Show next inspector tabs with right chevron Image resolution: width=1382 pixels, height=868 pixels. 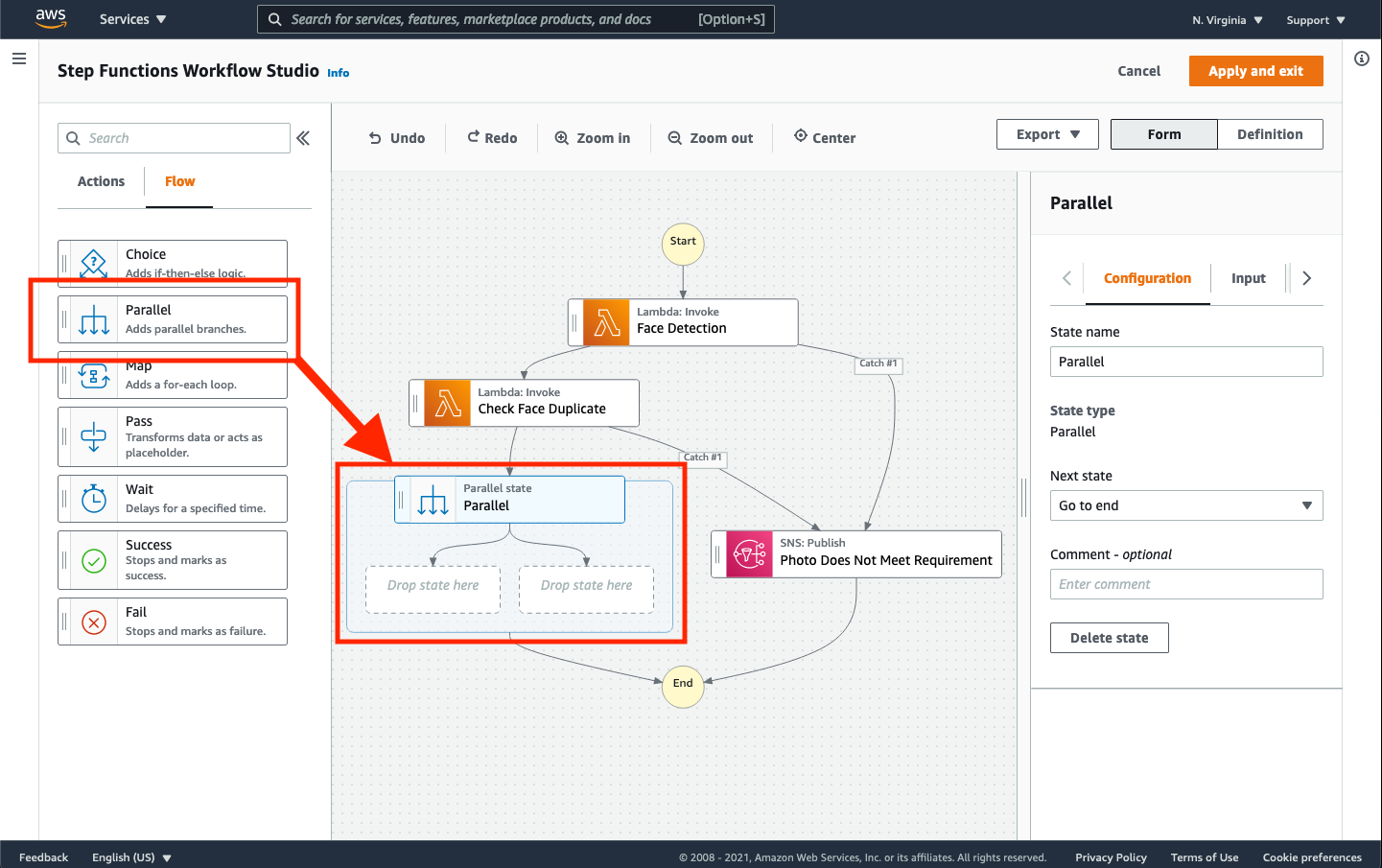coord(1306,278)
